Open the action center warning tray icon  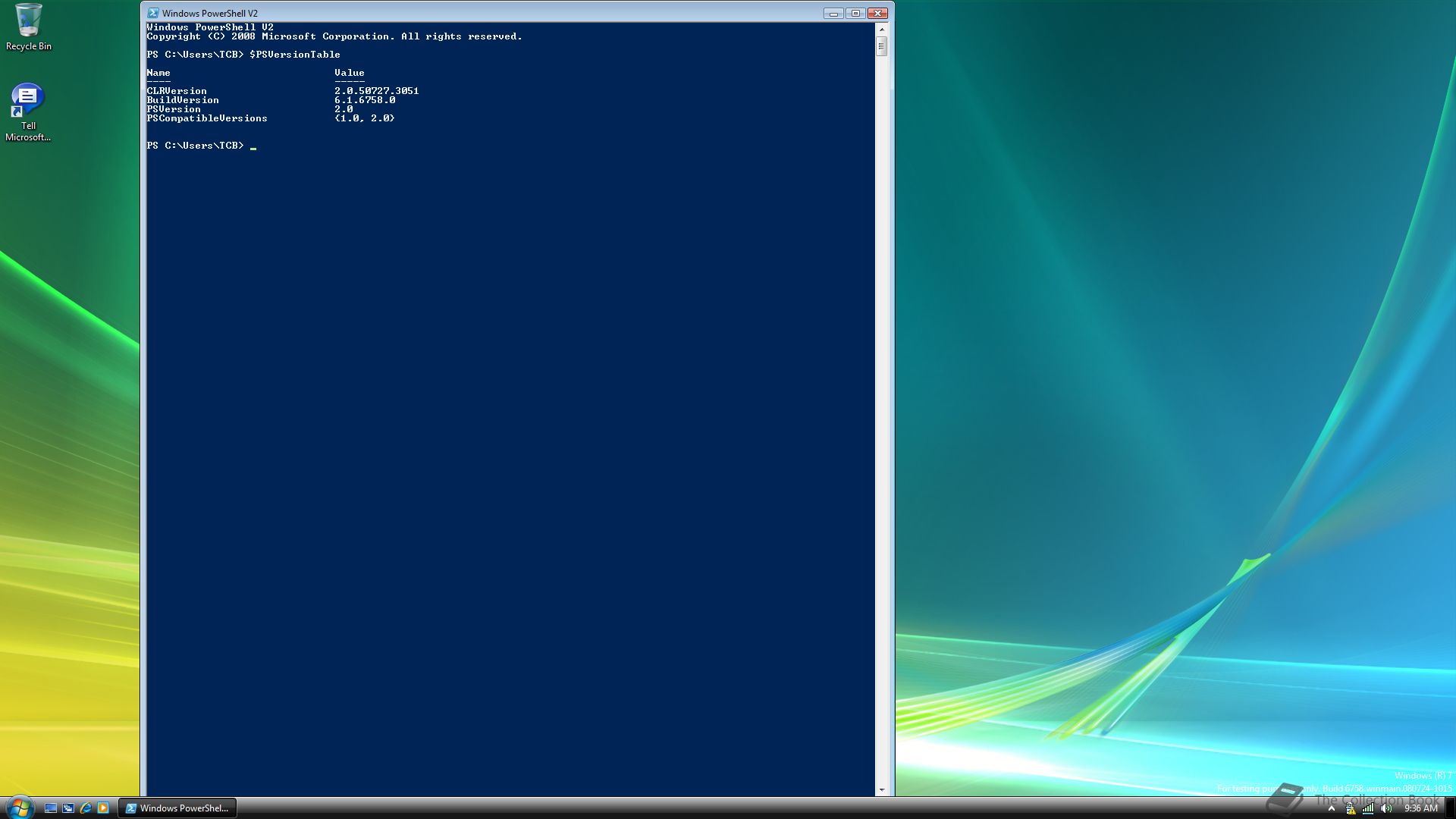pos(1350,808)
